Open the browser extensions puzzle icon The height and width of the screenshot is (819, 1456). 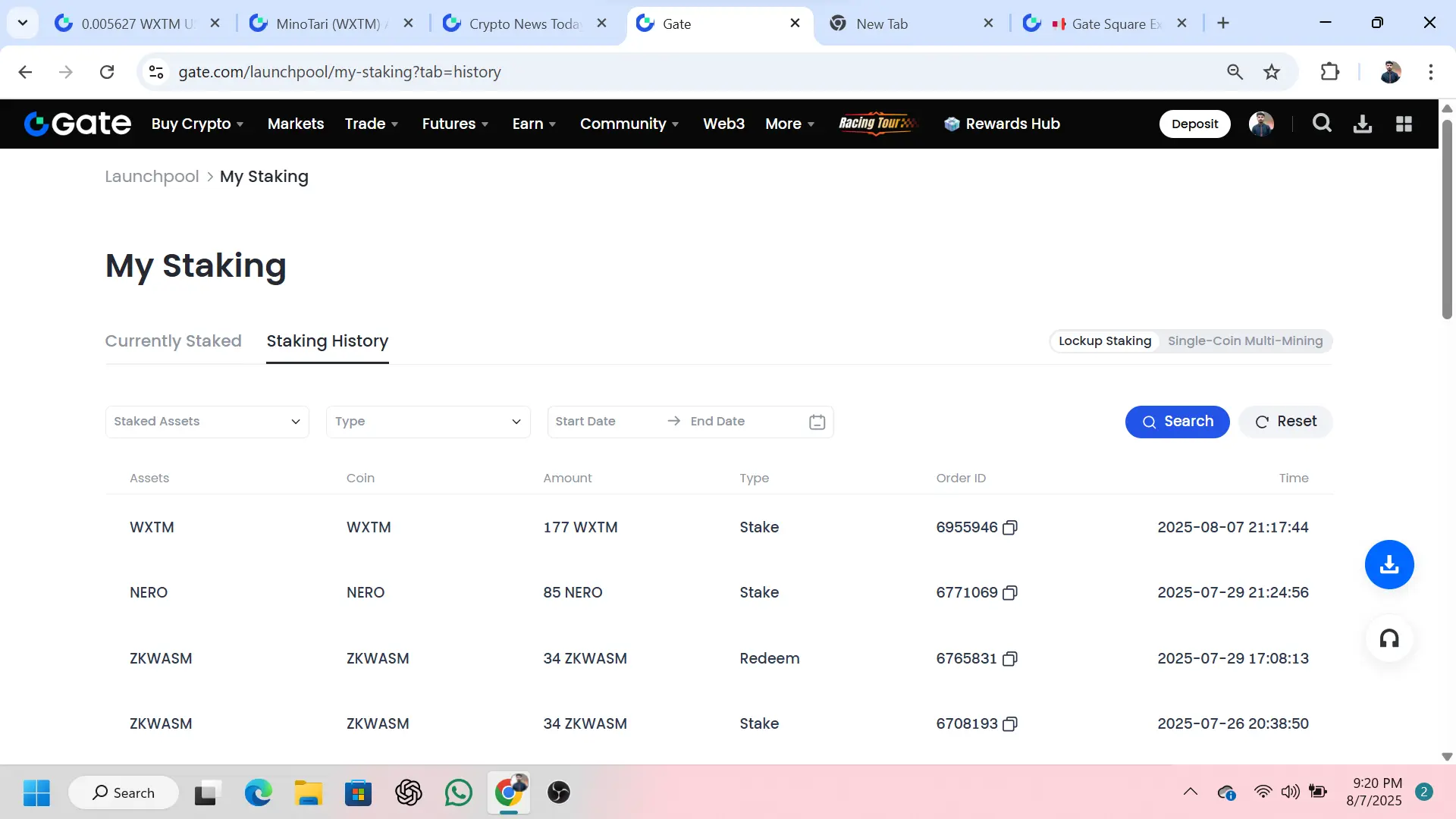(x=1330, y=72)
